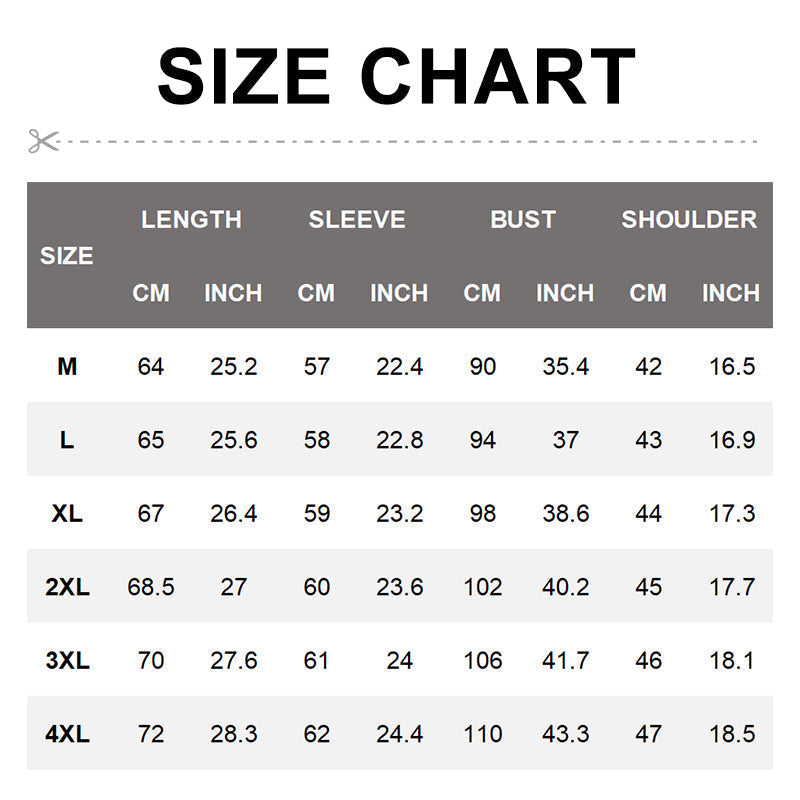Select the XL size row label
800x800 pixels.
point(67,514)
